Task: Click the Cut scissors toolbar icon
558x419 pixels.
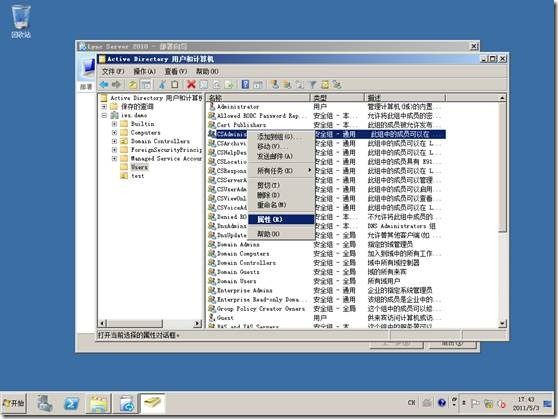Action: coord(162,85)
